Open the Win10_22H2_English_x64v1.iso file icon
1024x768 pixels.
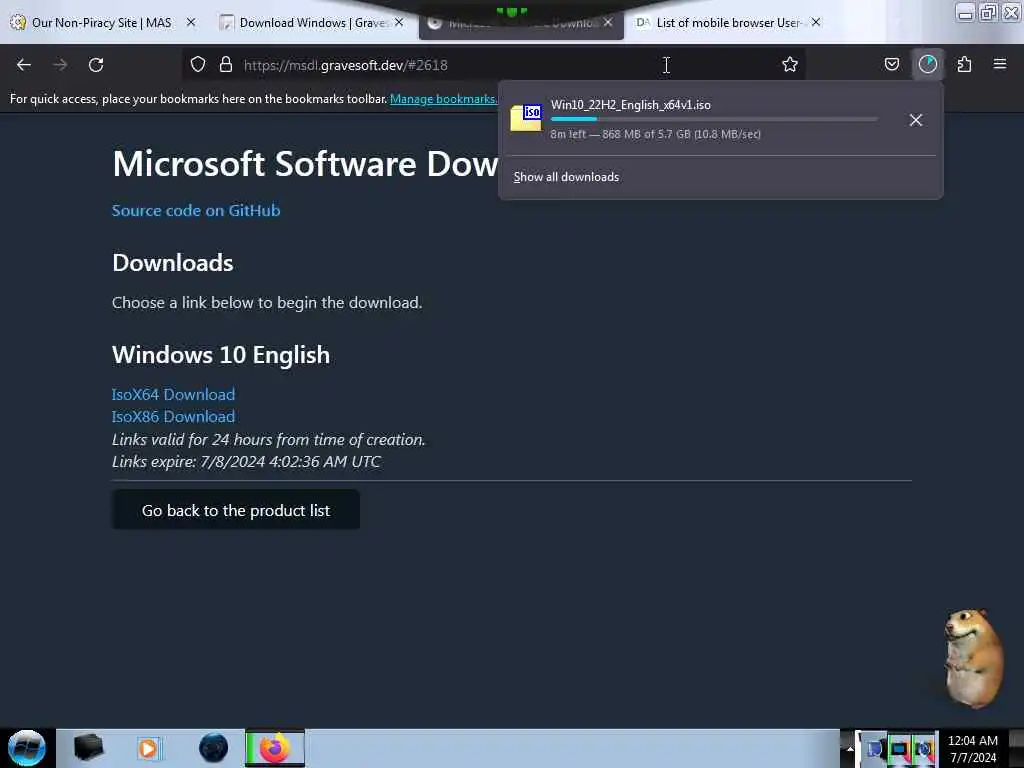[526, 118]
